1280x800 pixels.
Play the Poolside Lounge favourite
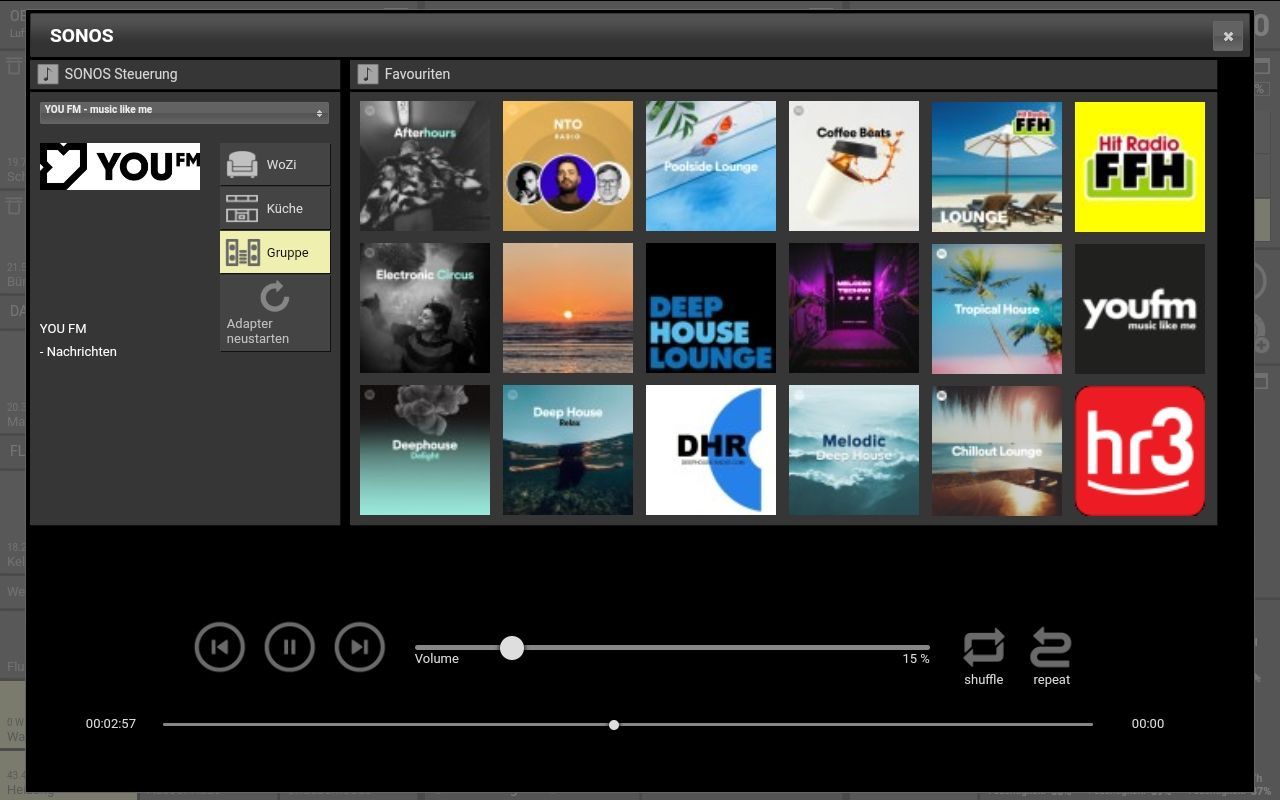point(711,166)
